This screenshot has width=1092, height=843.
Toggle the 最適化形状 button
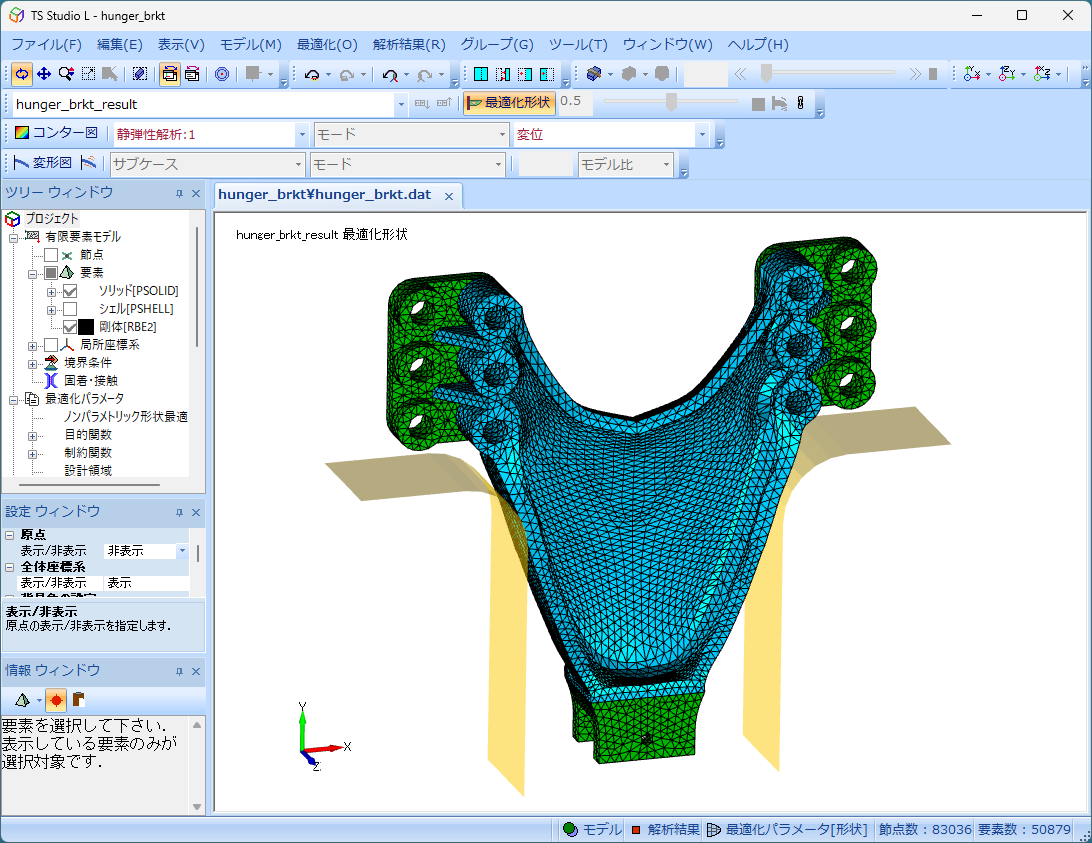point(509,102)
